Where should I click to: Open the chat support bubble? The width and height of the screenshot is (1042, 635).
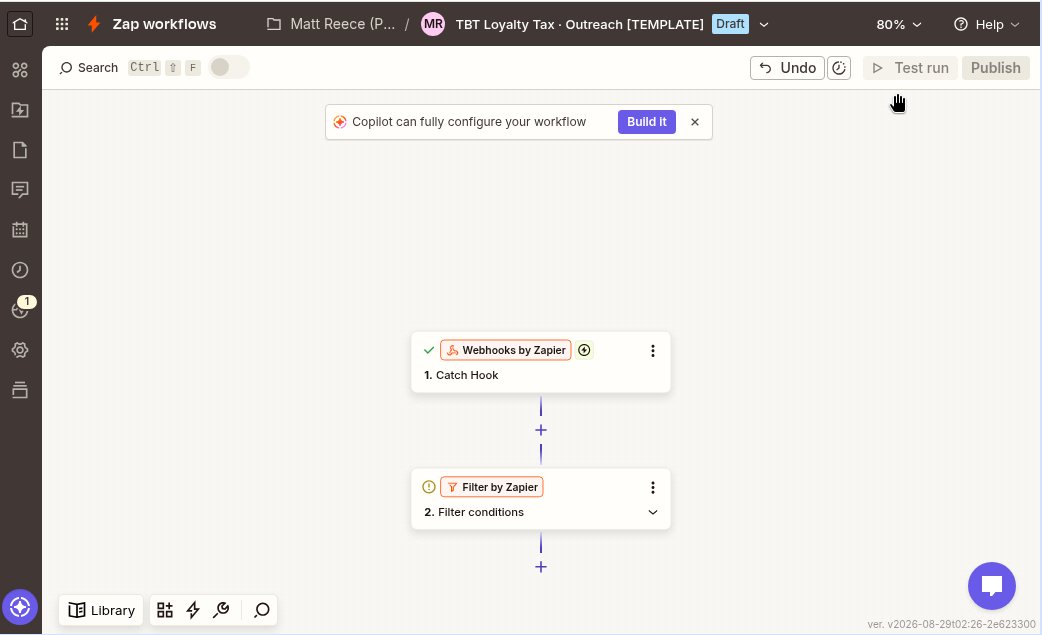(991, 586)
